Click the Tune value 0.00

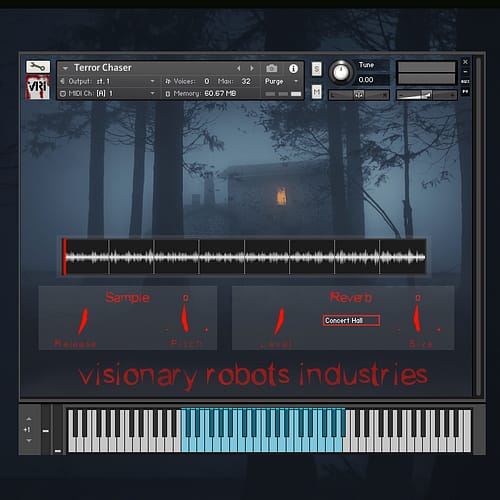(366, 80)
